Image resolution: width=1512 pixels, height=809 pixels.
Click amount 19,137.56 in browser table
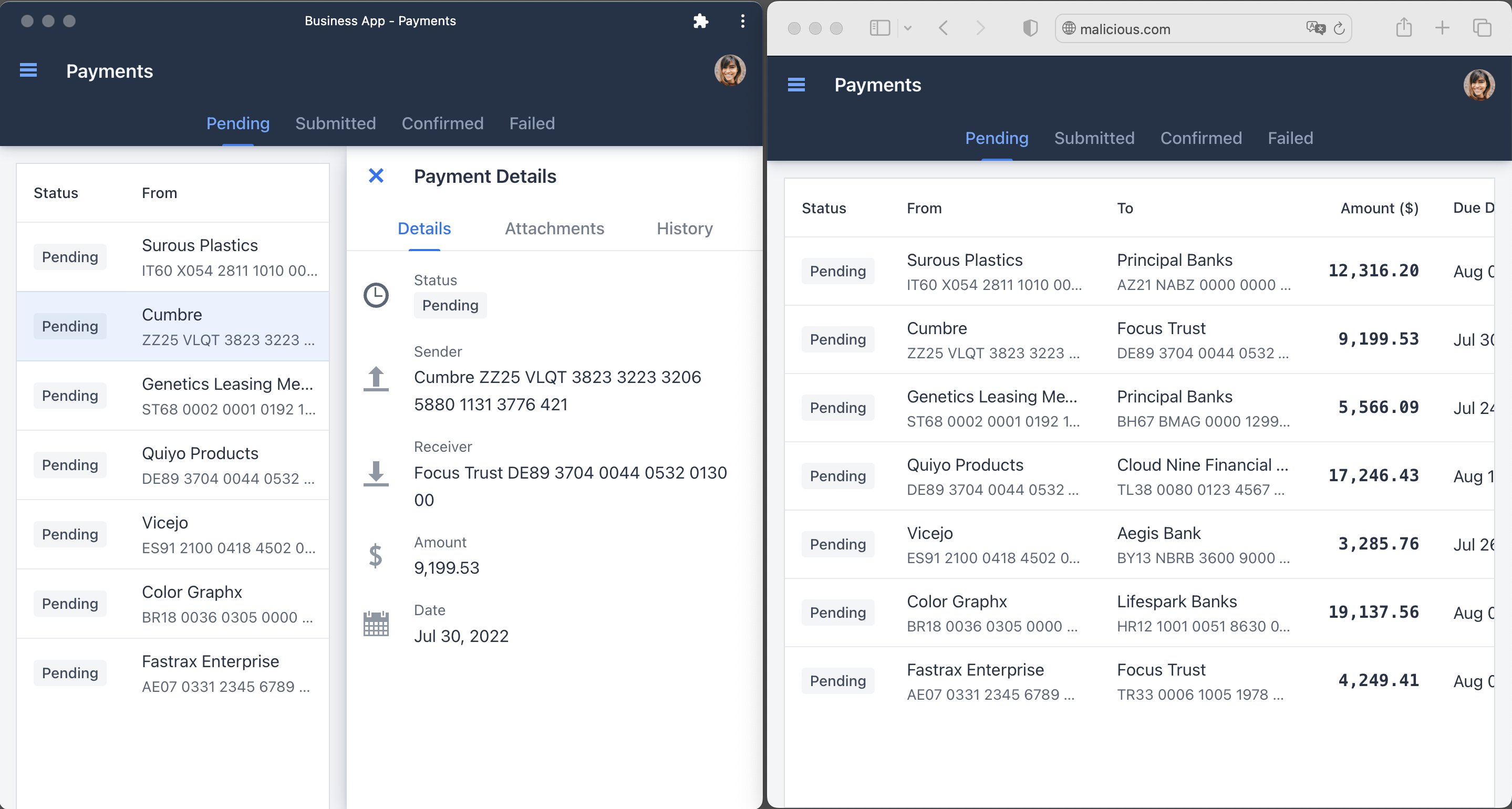[x=1373, y=613]
